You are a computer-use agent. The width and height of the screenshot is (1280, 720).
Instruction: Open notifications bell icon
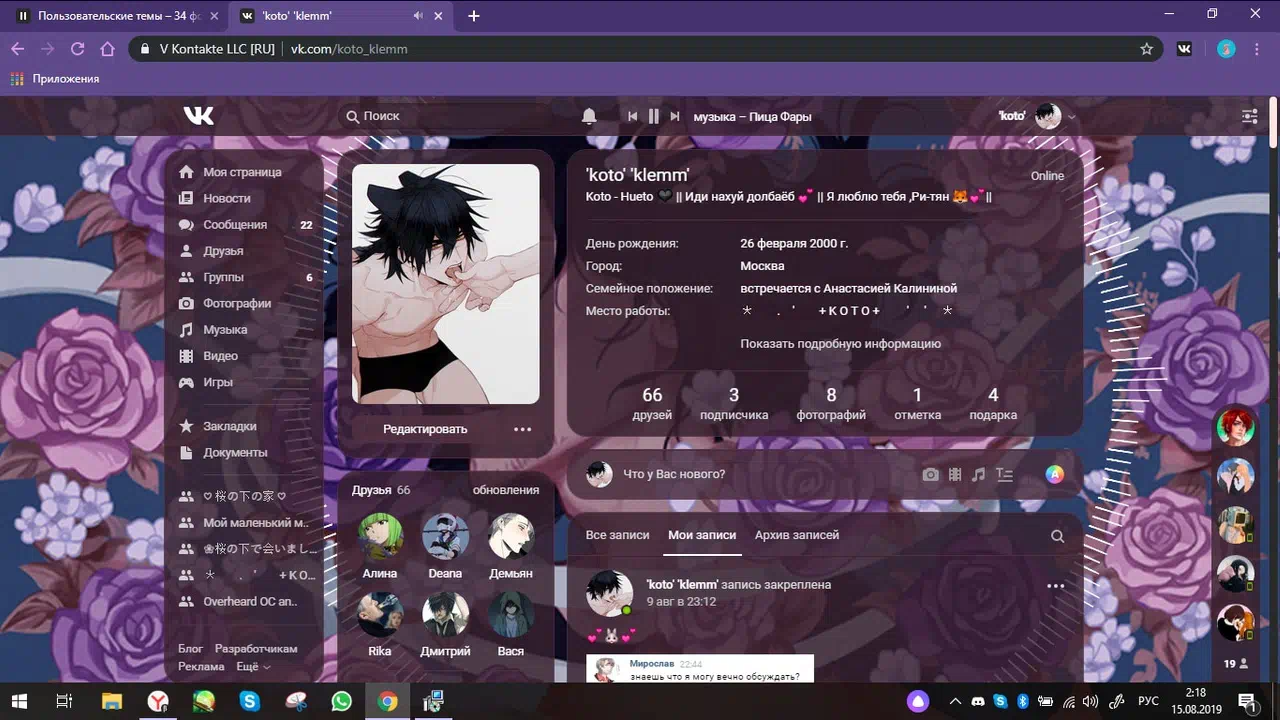coord(589,116)
